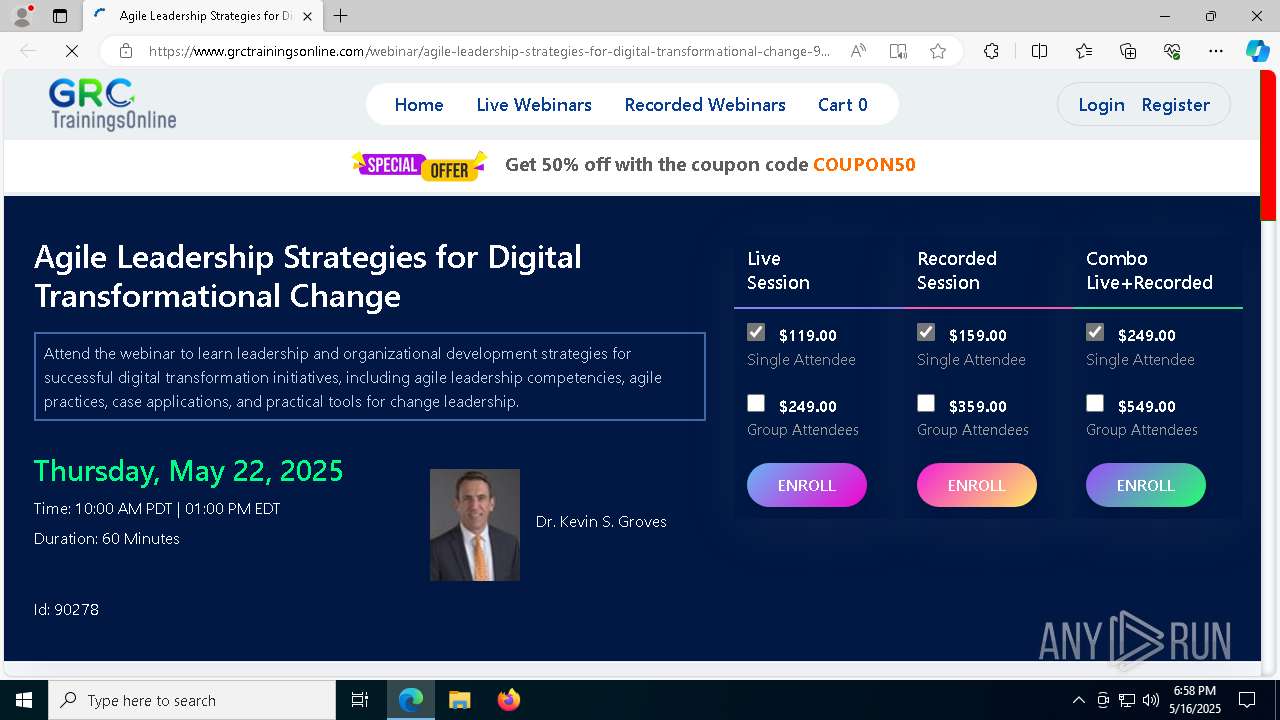Open the tab actions menu icon
The image size is (1280, 720).
coord(60,16)
